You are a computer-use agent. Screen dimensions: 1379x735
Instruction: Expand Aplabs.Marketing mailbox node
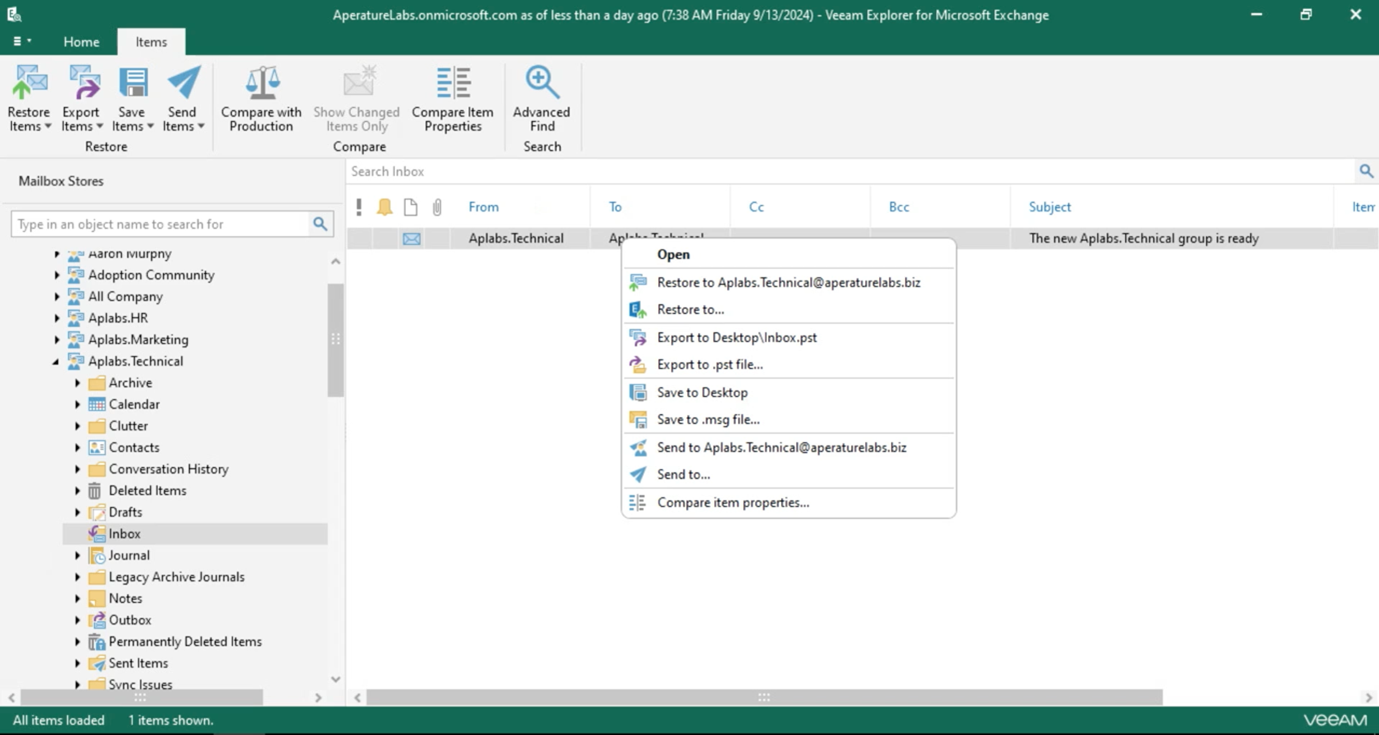point(57,340)
